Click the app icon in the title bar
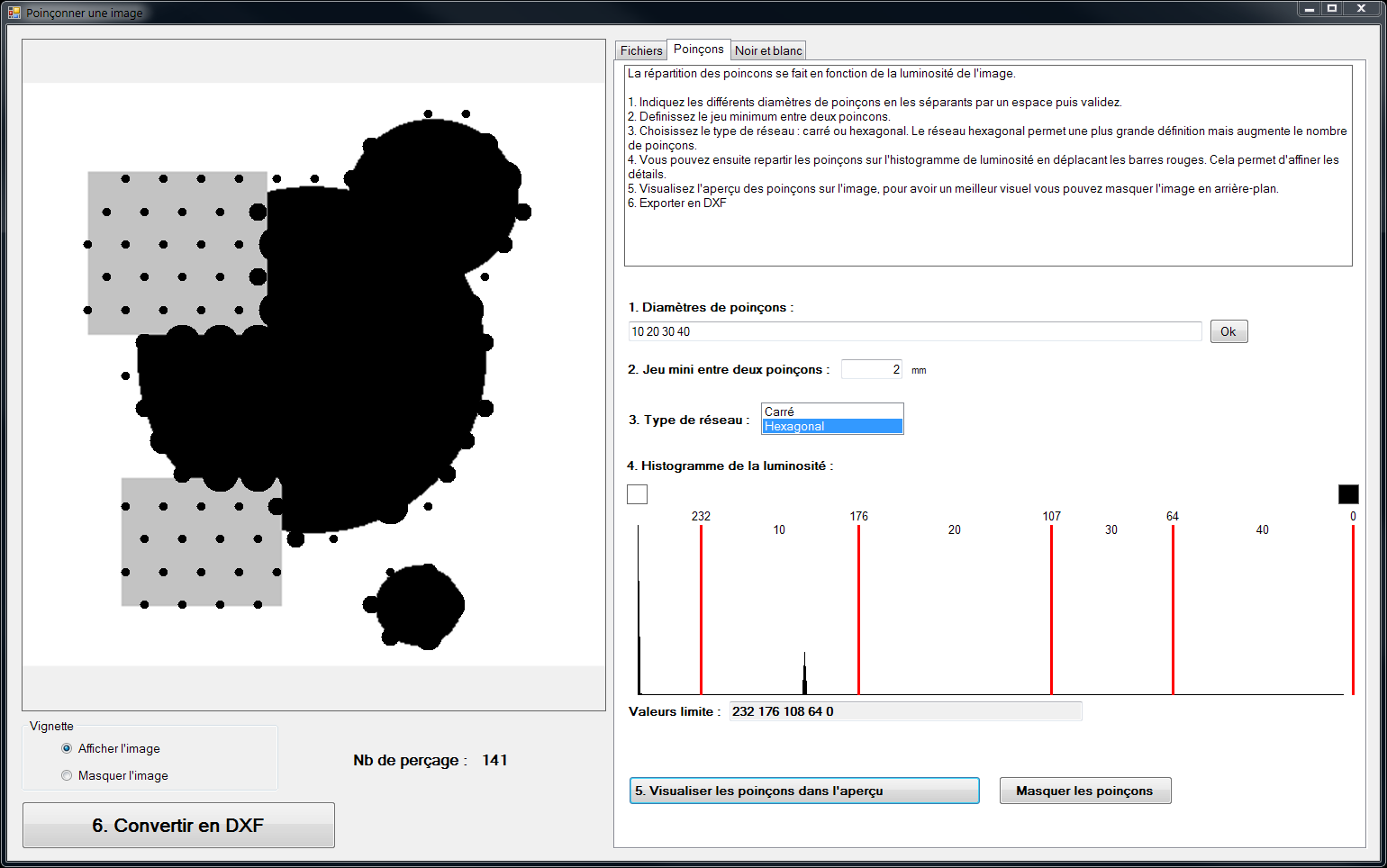 [x=14, y=13]
